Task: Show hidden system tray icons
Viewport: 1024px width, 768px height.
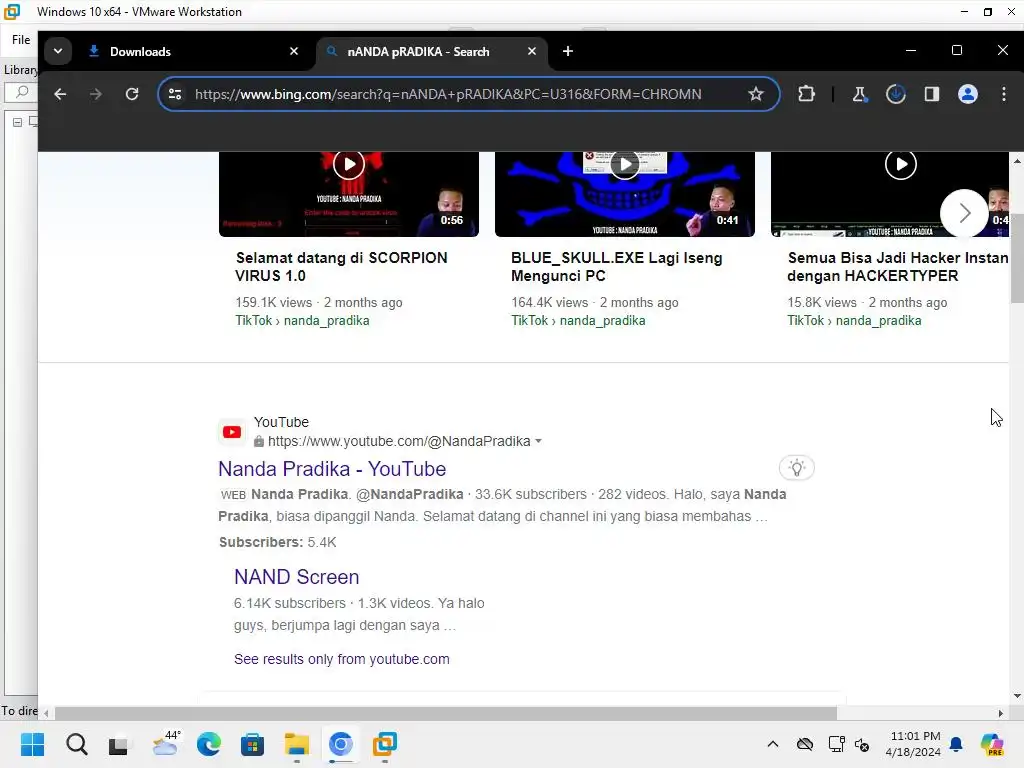Action: 773,744
